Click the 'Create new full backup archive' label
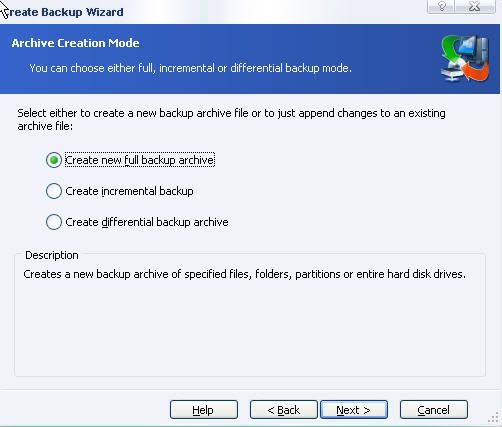Viewport: 502px width, 427px height. click(140, 160)
